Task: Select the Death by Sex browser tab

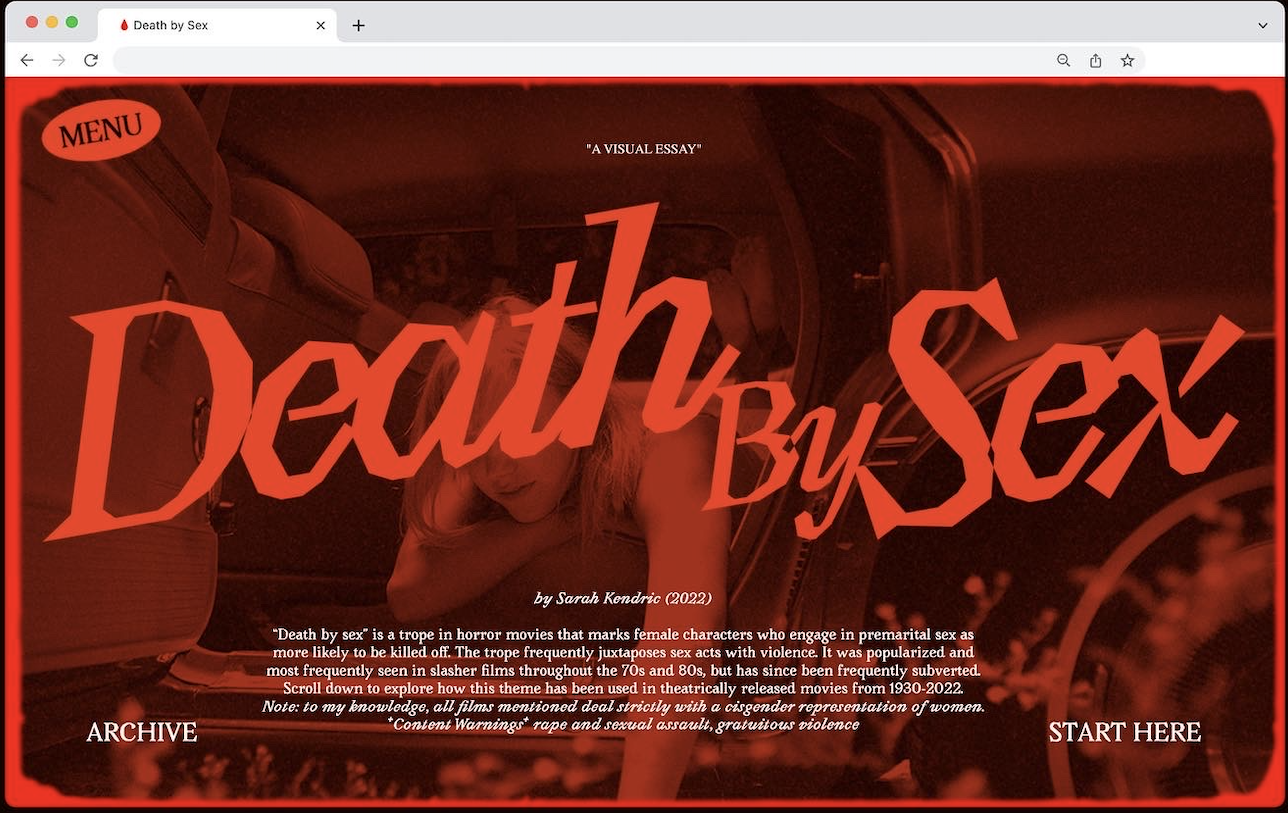Action: tap(218, 25)
